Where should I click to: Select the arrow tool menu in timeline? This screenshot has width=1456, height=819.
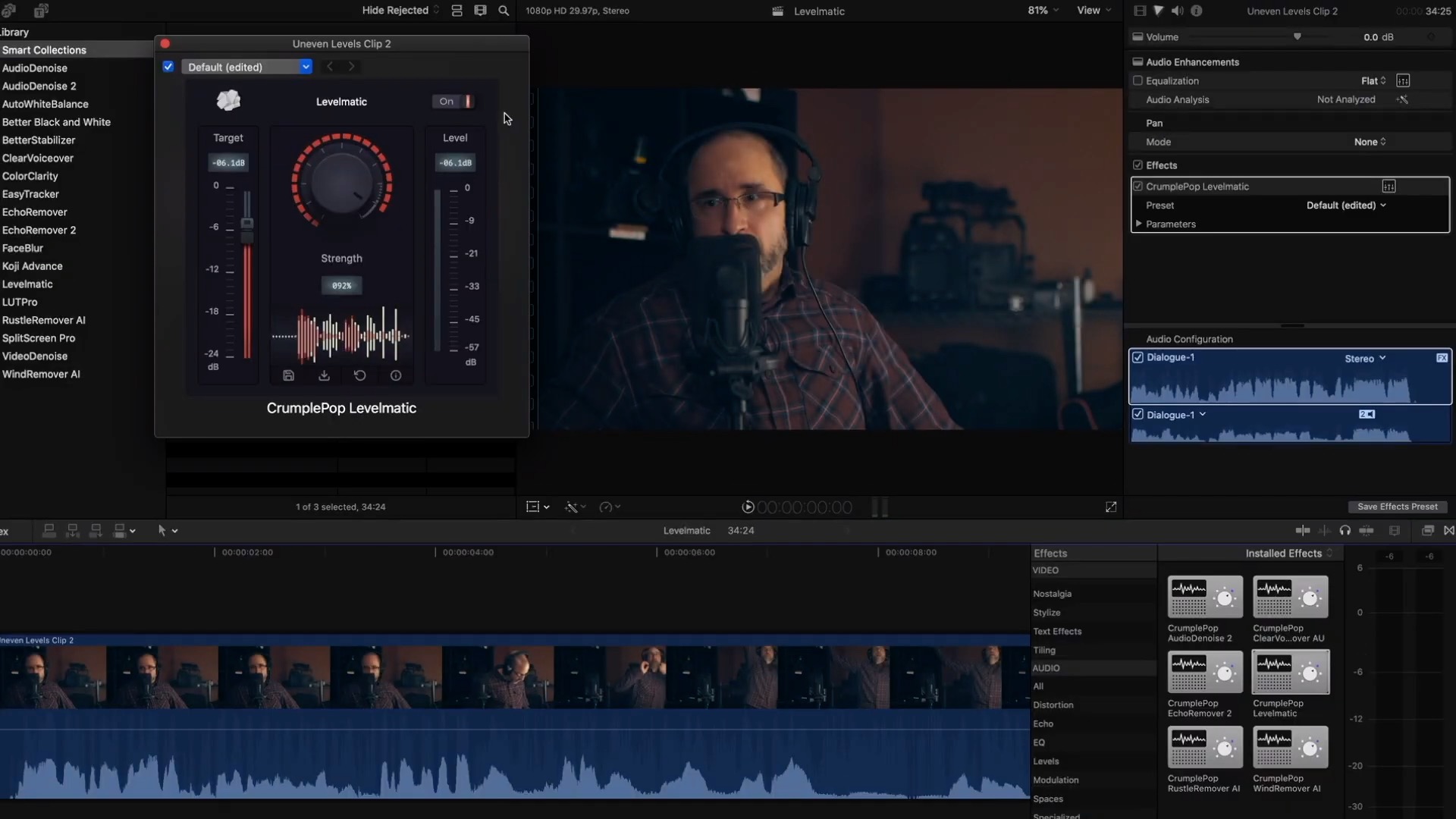tap(167, 531)
